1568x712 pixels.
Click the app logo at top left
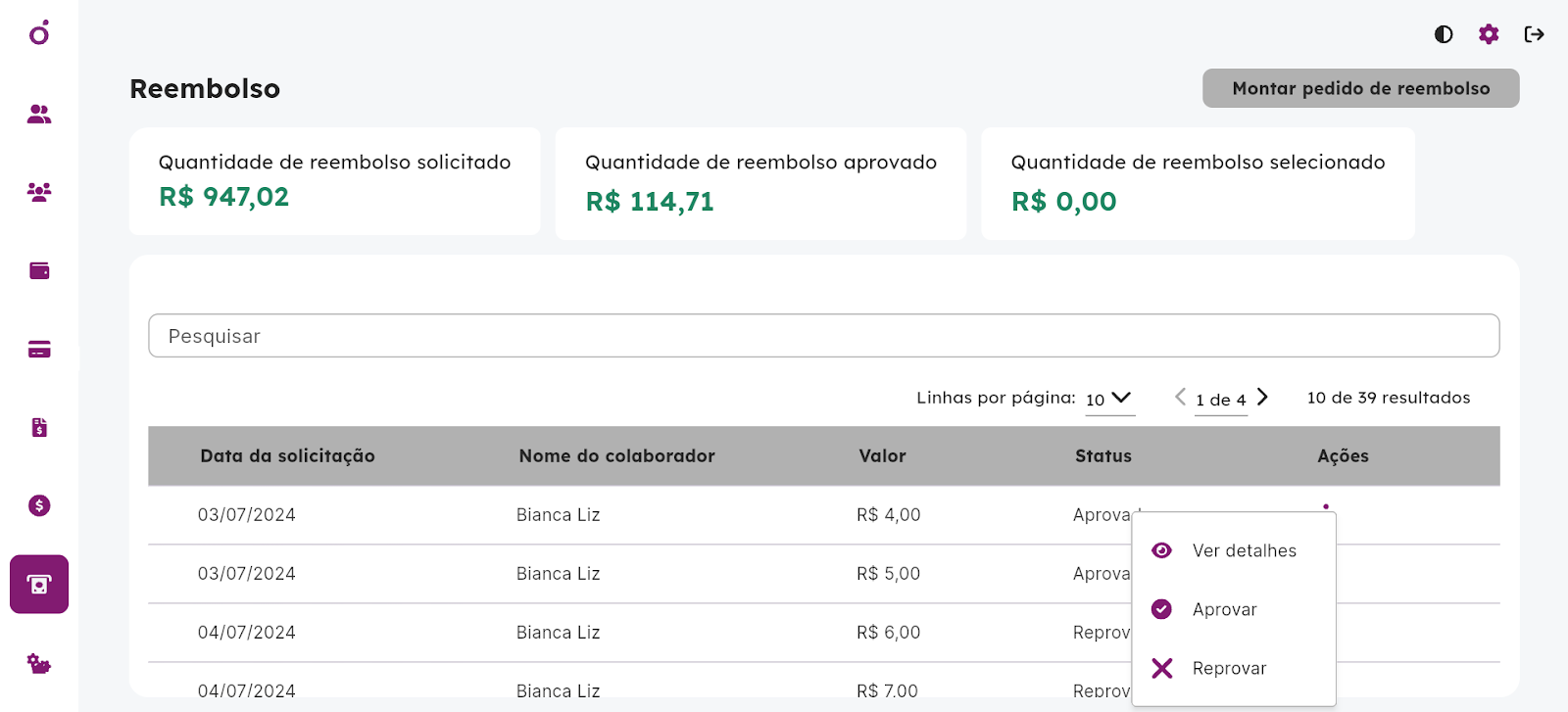[x=39, y=33]
